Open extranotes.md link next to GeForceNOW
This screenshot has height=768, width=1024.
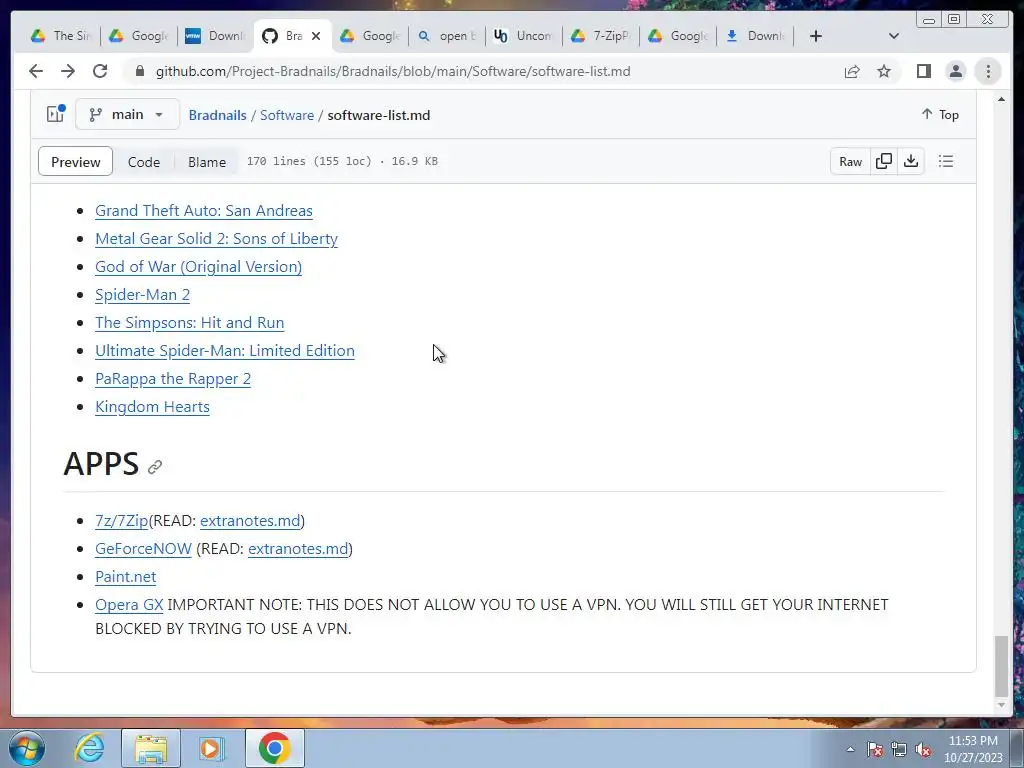[x=298, y=549]
